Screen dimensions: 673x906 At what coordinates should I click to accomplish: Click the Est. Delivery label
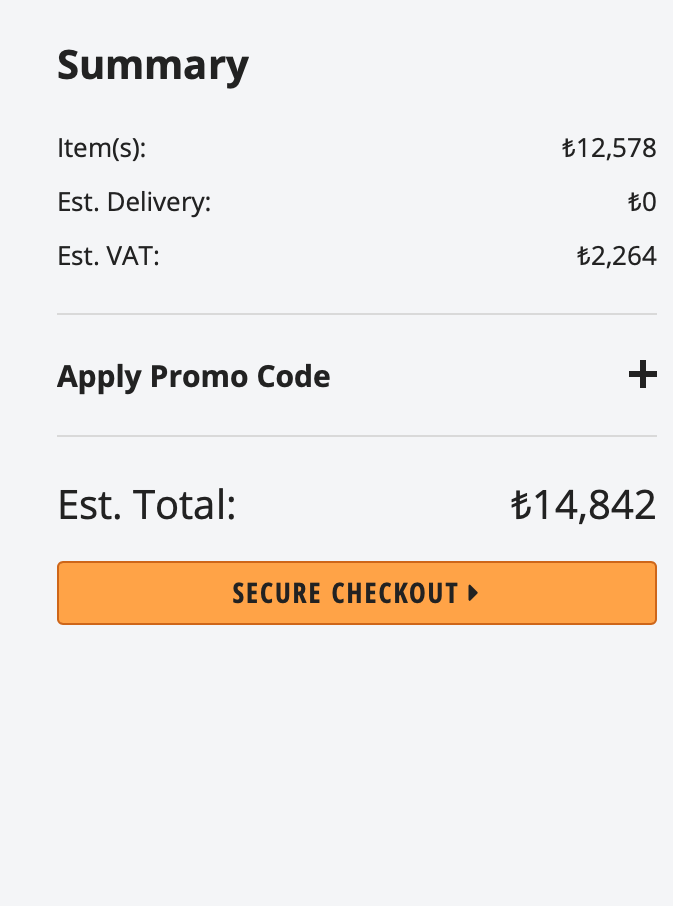(x=134, y=203)
